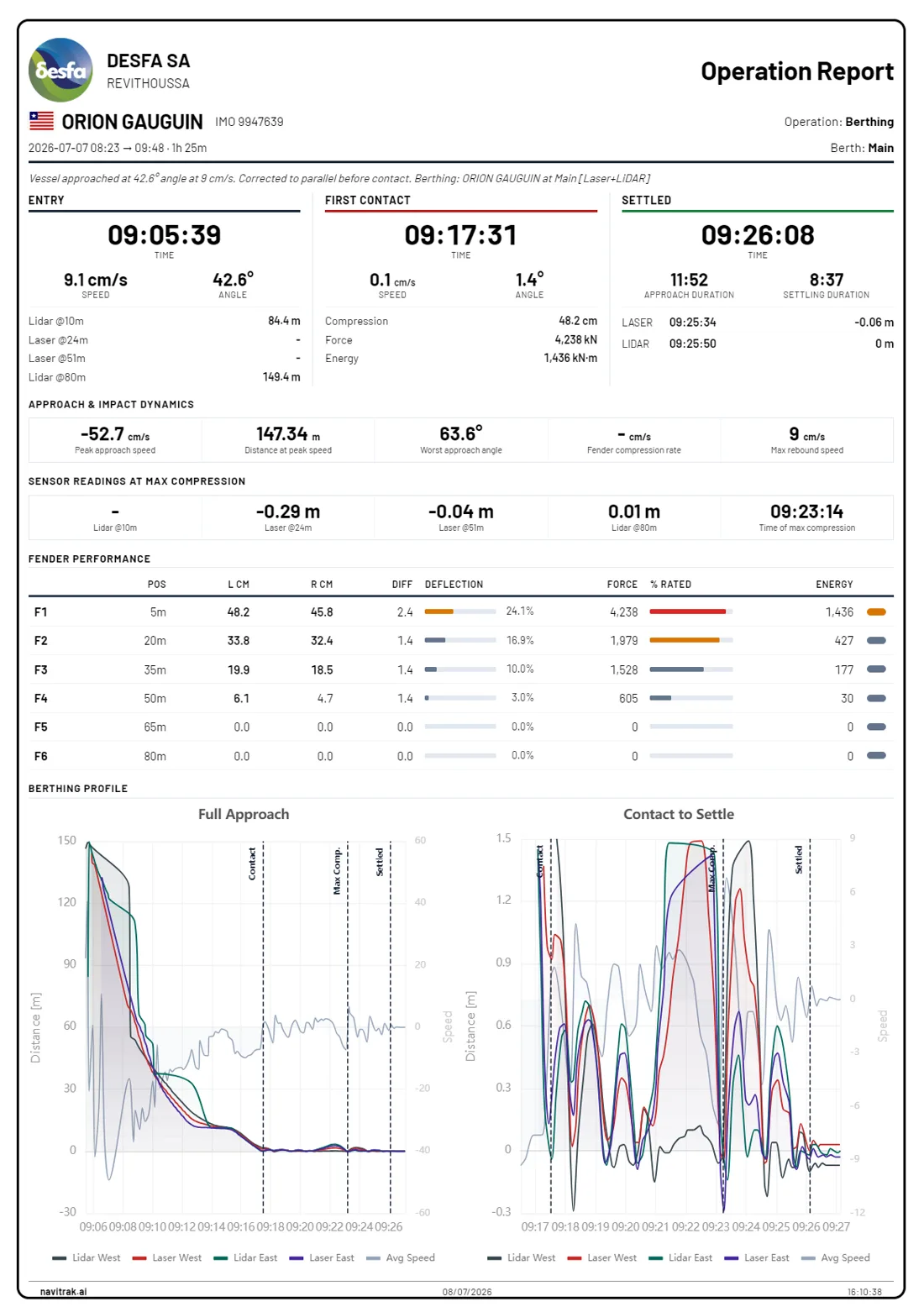This screenshot has width=924, height=1307.
Task: Click the F3 deflection bar at 10.0%
Action: 460,669
